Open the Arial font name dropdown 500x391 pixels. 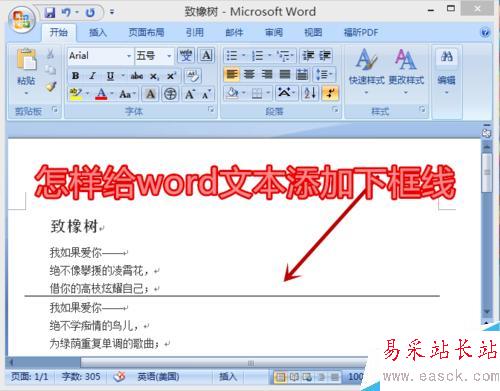tap(129, 56)
